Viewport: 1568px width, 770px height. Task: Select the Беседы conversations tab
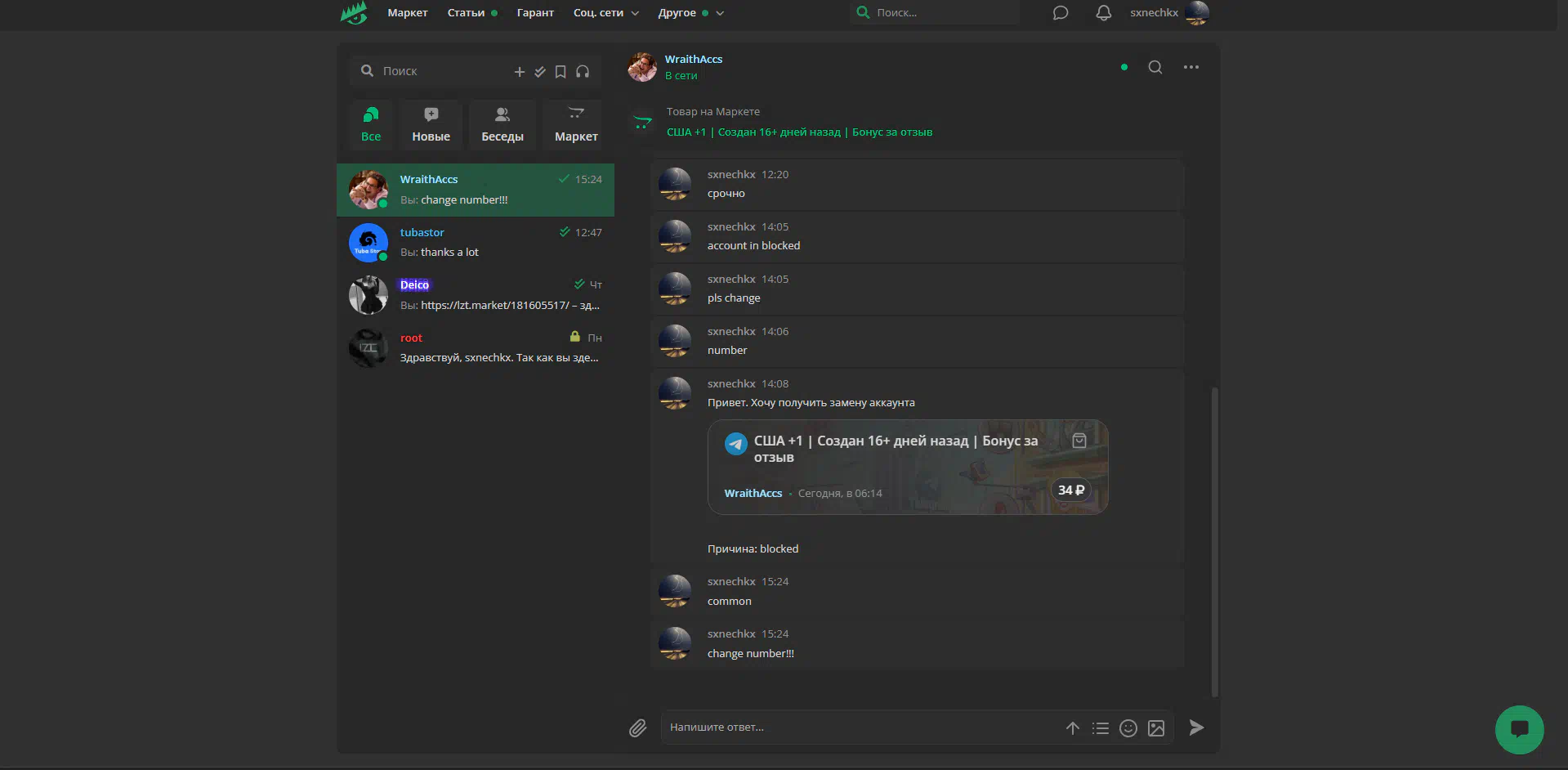pos(503,125)
